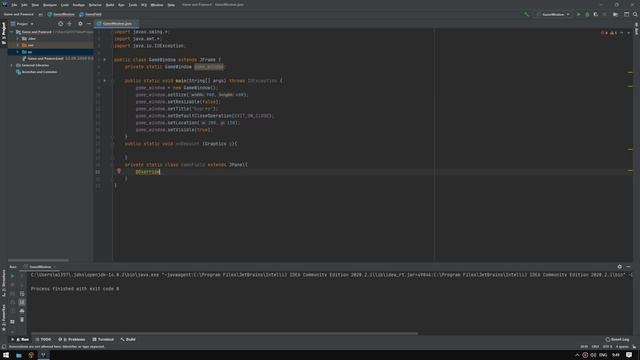Click the Run console horizontal scrollbar
640x360 pixels.
224,333
